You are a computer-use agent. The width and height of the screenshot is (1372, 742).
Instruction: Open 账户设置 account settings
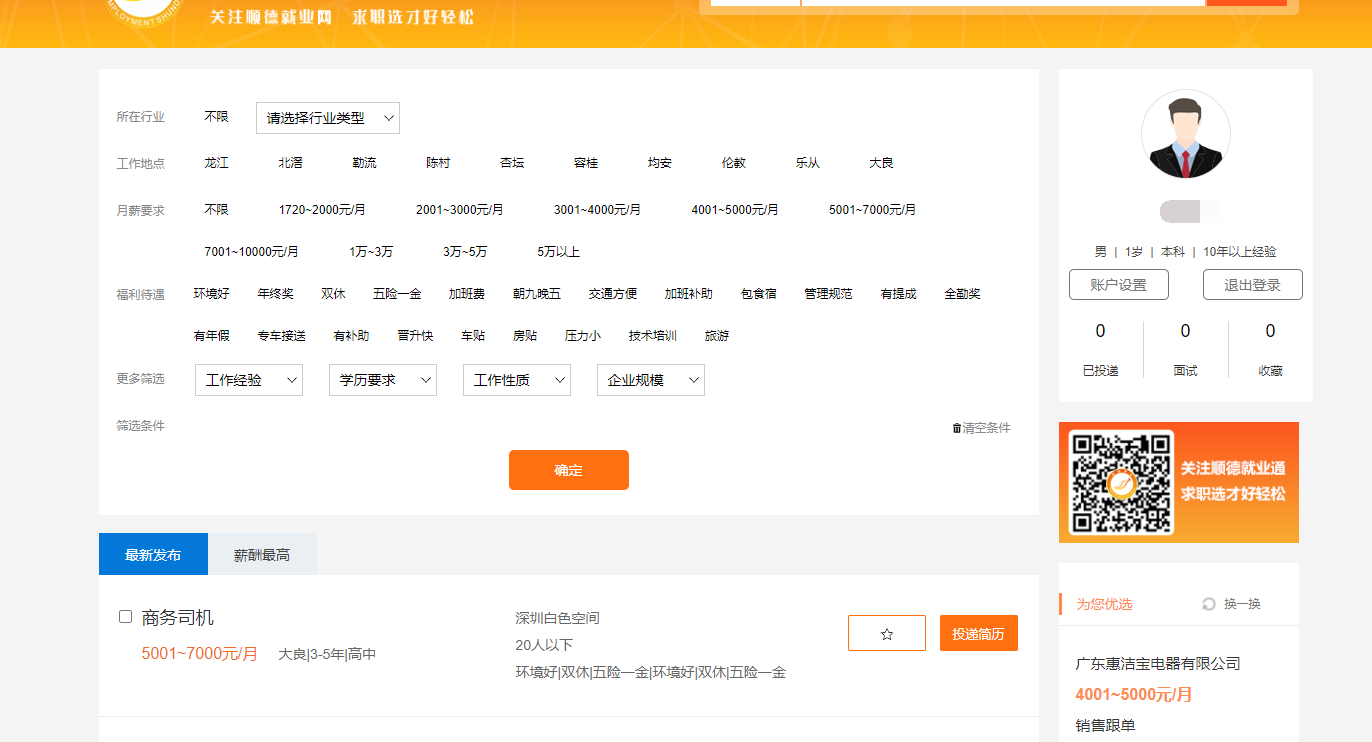tap(1118, 285)
